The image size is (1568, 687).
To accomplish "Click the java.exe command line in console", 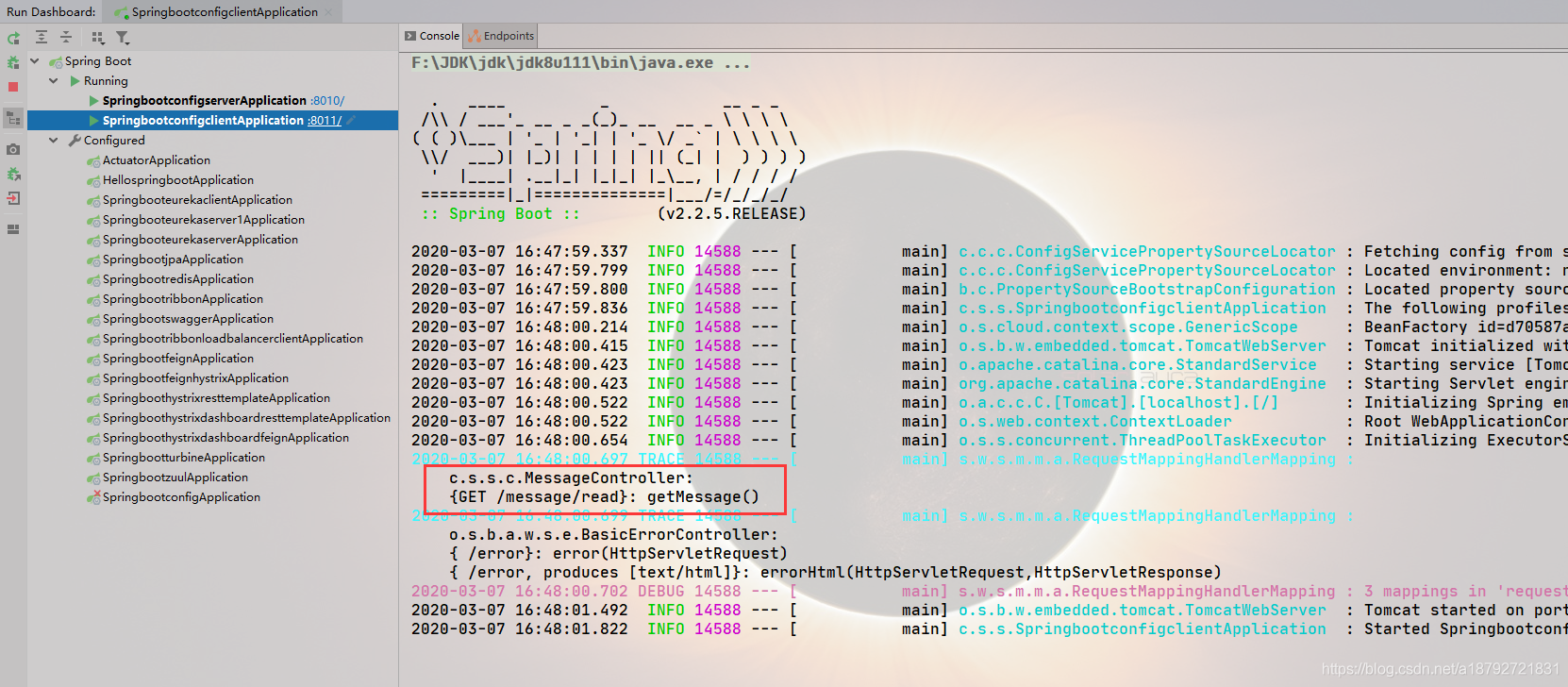I will point(580,63).
